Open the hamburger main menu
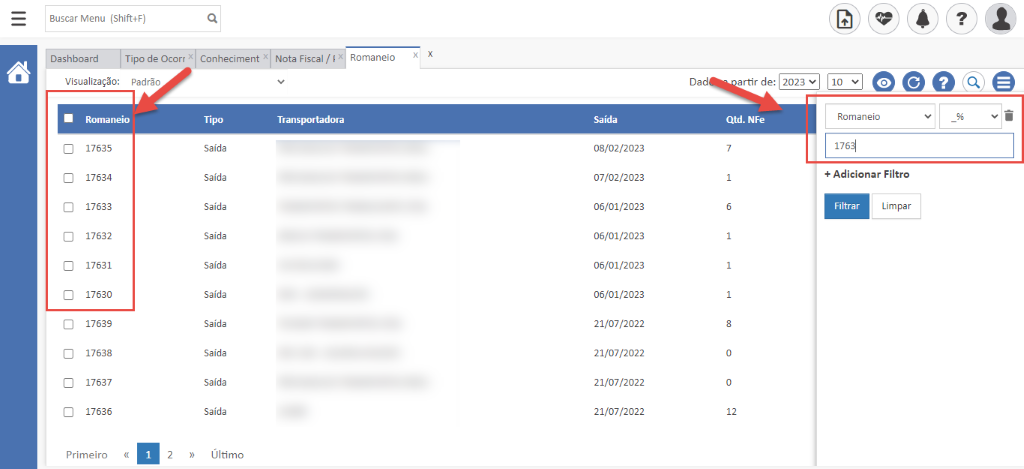The height and width of the screenshot is (469, 1024). click(x=19, y=18)
